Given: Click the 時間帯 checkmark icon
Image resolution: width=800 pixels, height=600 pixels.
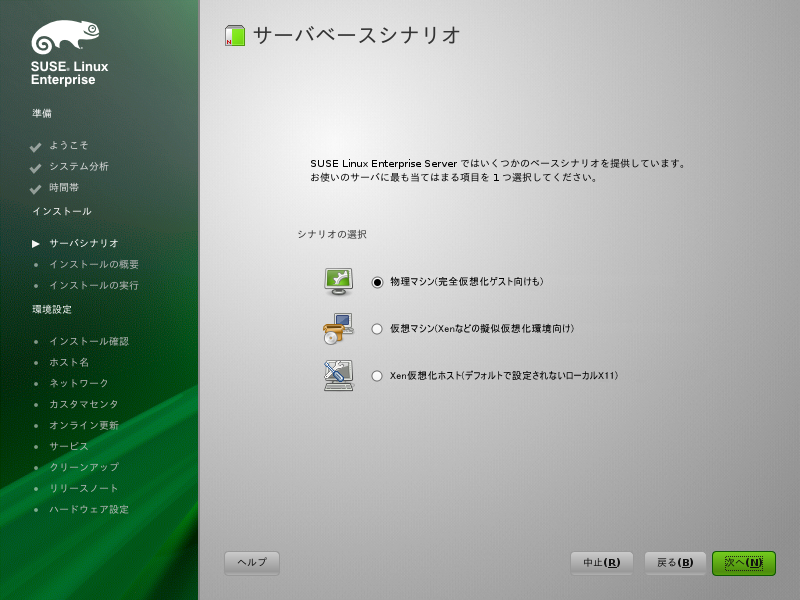Looking at the screenshot, I should pos(35,189).
